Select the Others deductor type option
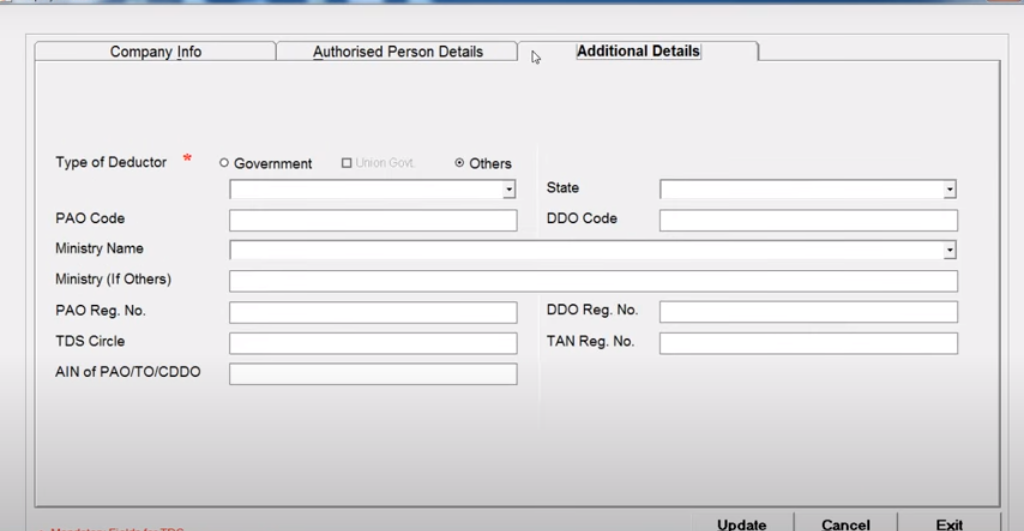The width and height of the screenshot is (1024, 531). point(460,164)
